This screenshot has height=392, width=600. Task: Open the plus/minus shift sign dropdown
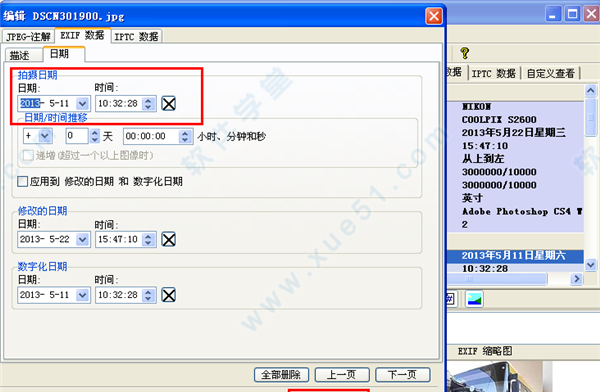[x=45, y=136]
